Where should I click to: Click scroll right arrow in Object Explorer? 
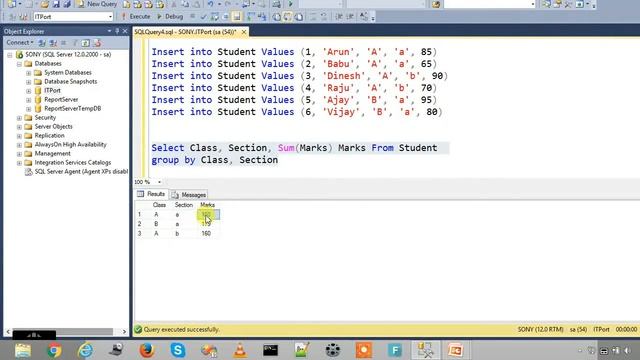[124, 331]
